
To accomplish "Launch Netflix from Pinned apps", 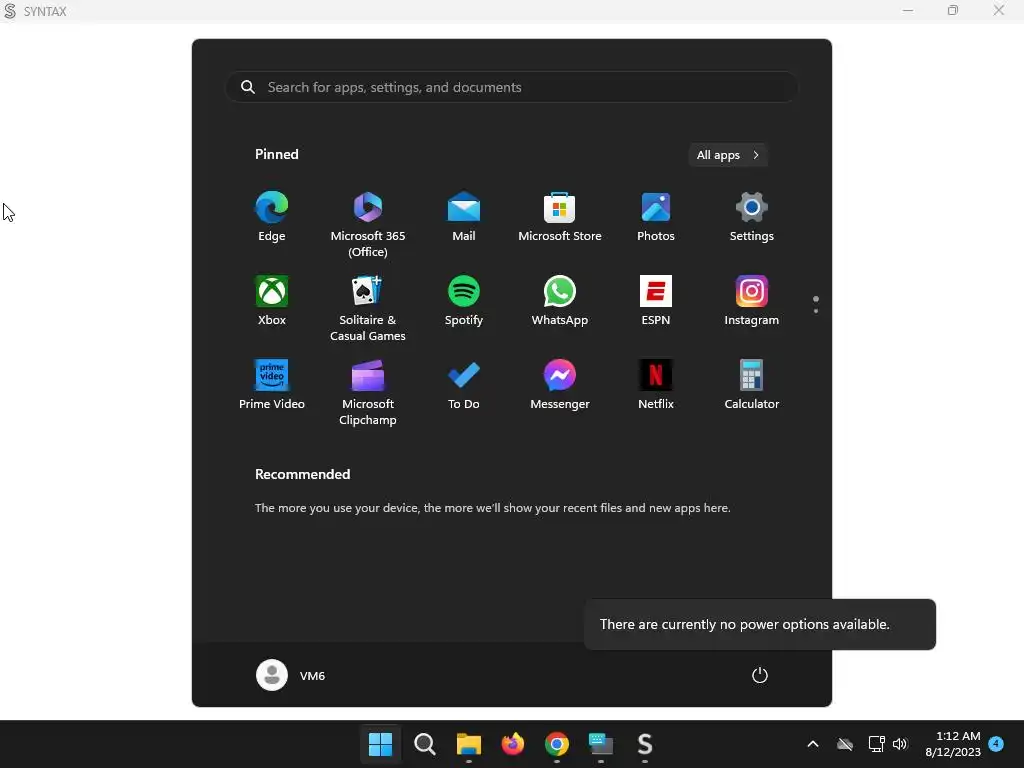I will 656,385.
